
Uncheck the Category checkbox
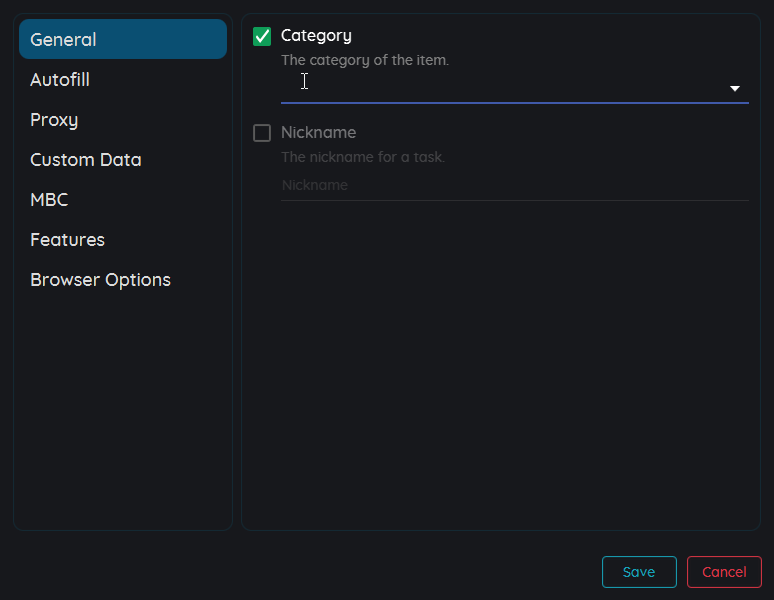click(x=262, y=36)
